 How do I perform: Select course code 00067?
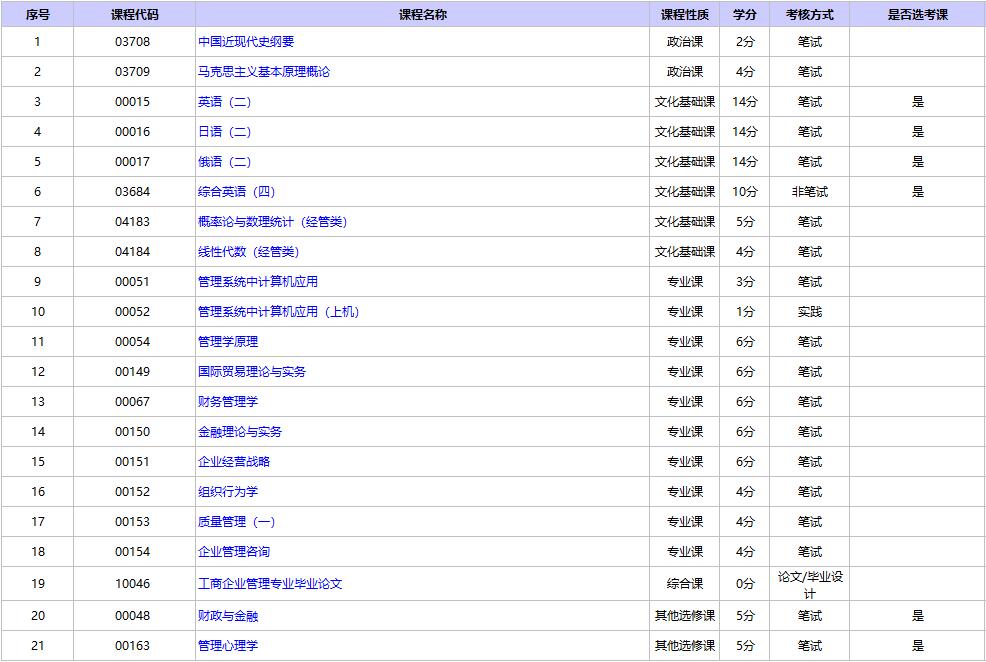pyautogui.click(x=133, y=402)
